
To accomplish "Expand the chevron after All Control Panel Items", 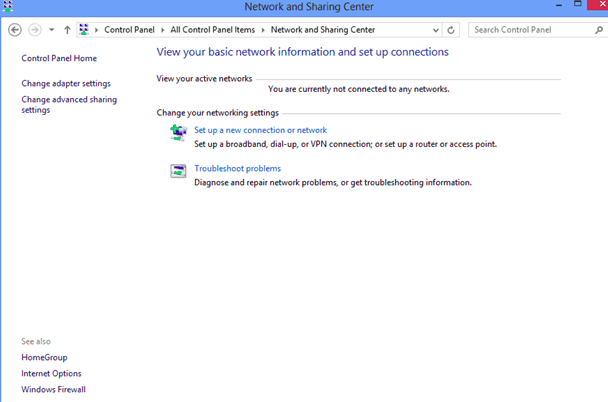I will coord(263,30).
